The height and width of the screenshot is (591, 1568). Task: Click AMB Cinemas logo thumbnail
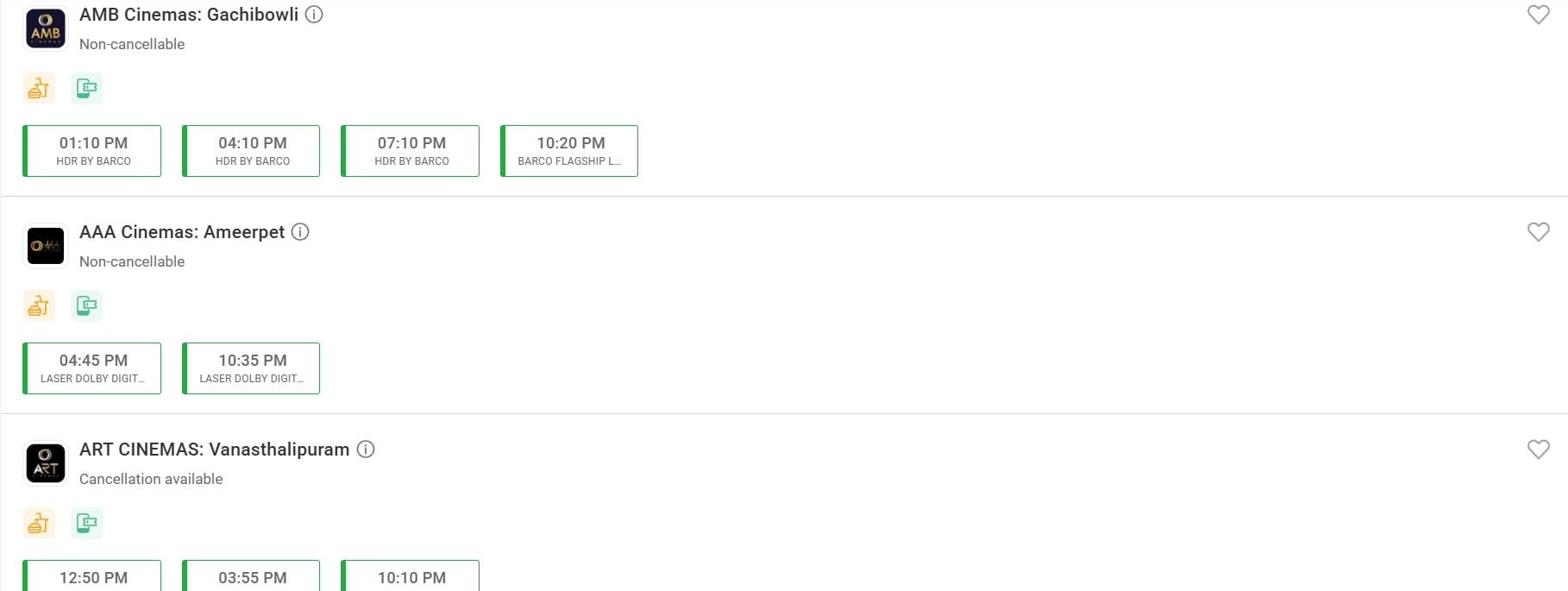tap(46, 28)
